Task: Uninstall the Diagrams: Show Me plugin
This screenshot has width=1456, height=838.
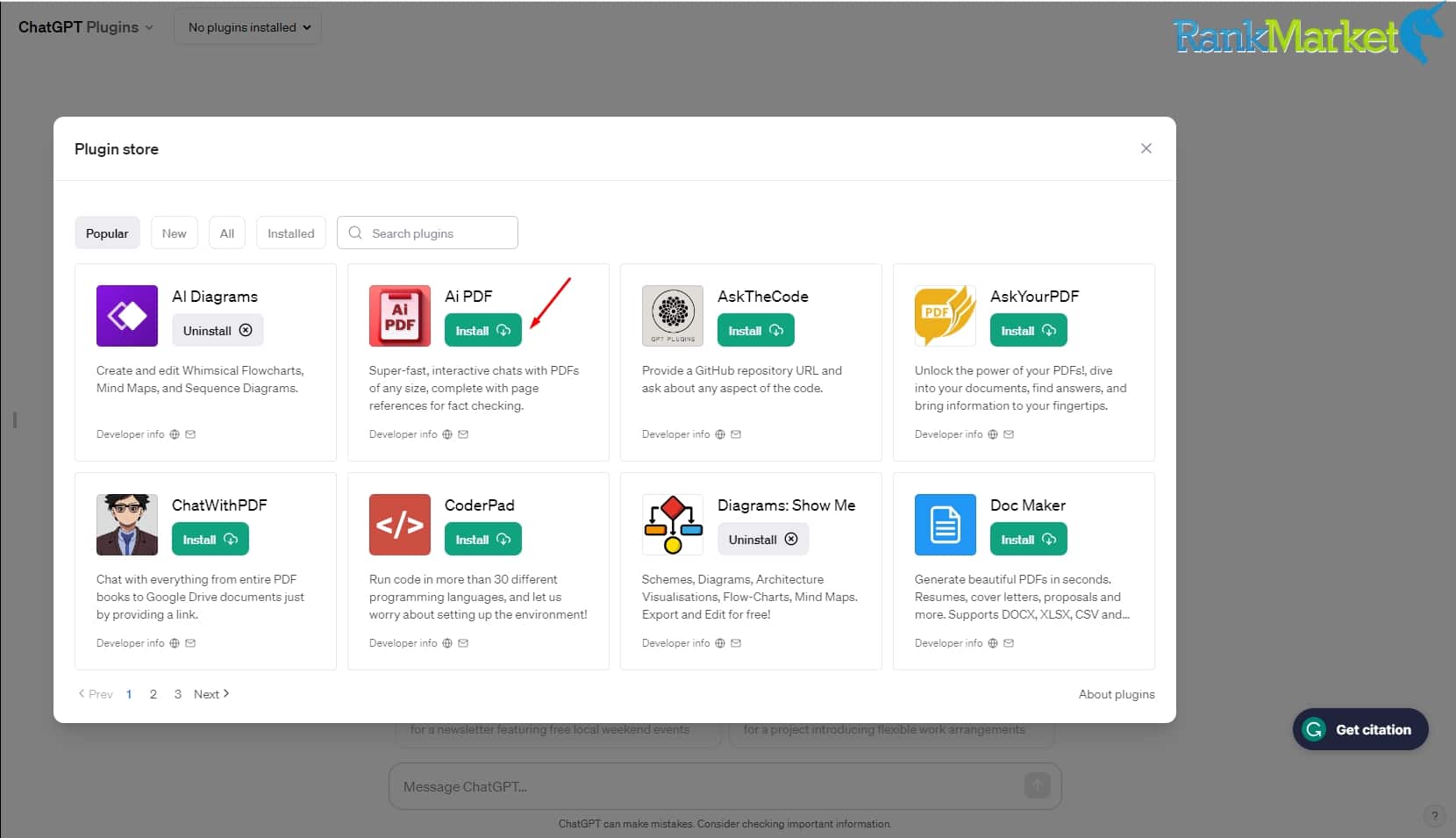Action: tap(763, 539)
